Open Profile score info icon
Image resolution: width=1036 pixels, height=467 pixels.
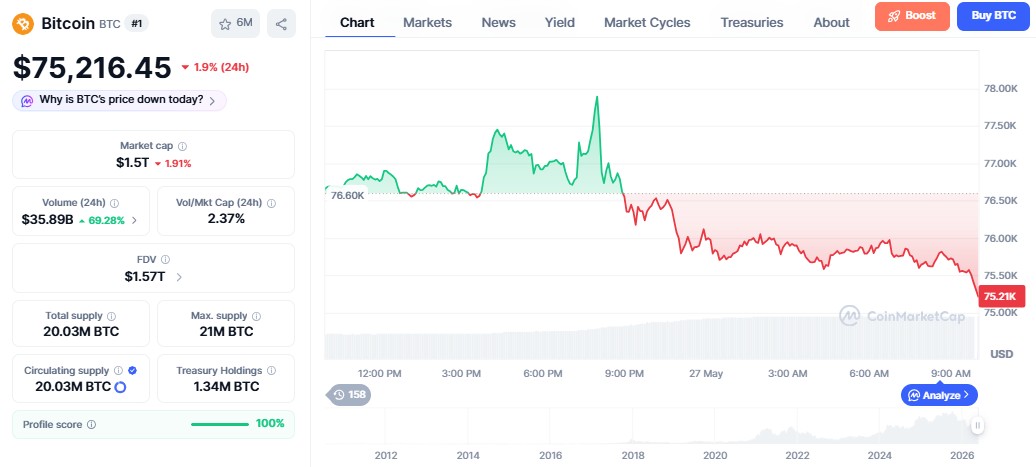tap(91, 425)
